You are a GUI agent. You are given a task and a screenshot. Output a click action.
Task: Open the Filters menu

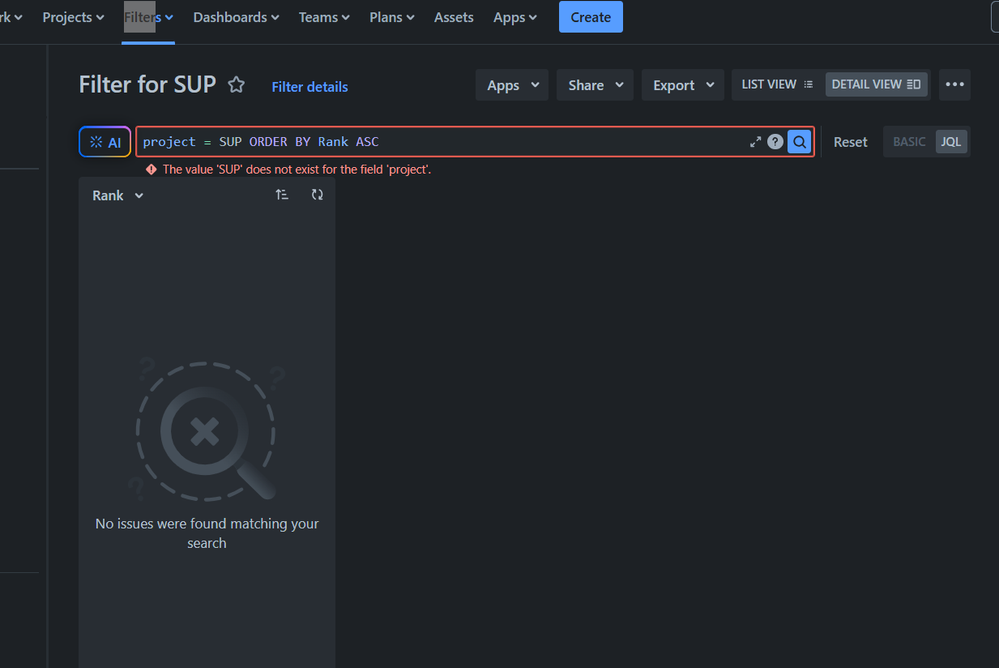coord(148,17)
